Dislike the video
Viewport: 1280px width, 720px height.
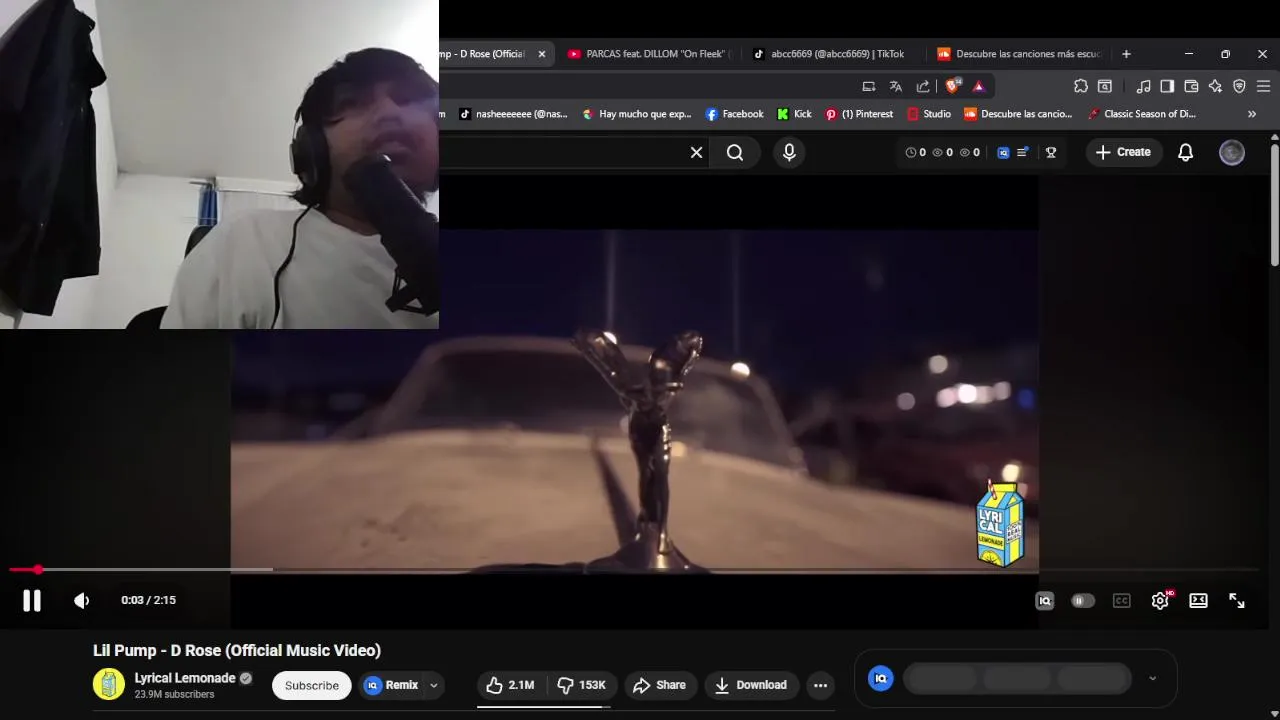581,685
